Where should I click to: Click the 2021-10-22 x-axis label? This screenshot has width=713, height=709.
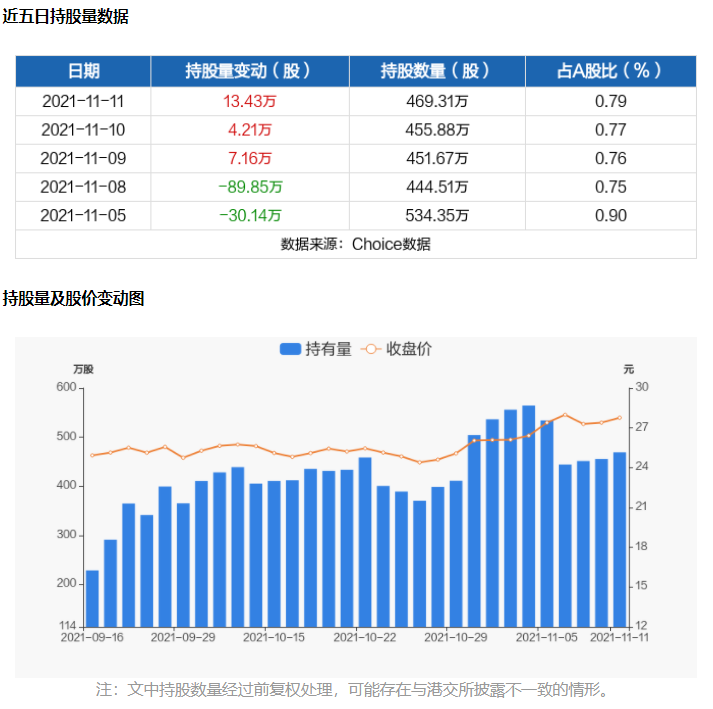point(365,638)
